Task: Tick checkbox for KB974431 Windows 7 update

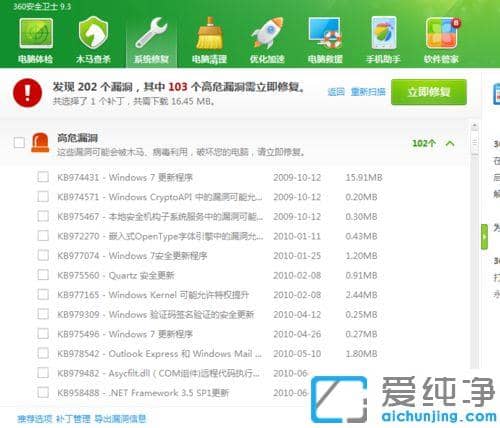Action: pos(43,177)
